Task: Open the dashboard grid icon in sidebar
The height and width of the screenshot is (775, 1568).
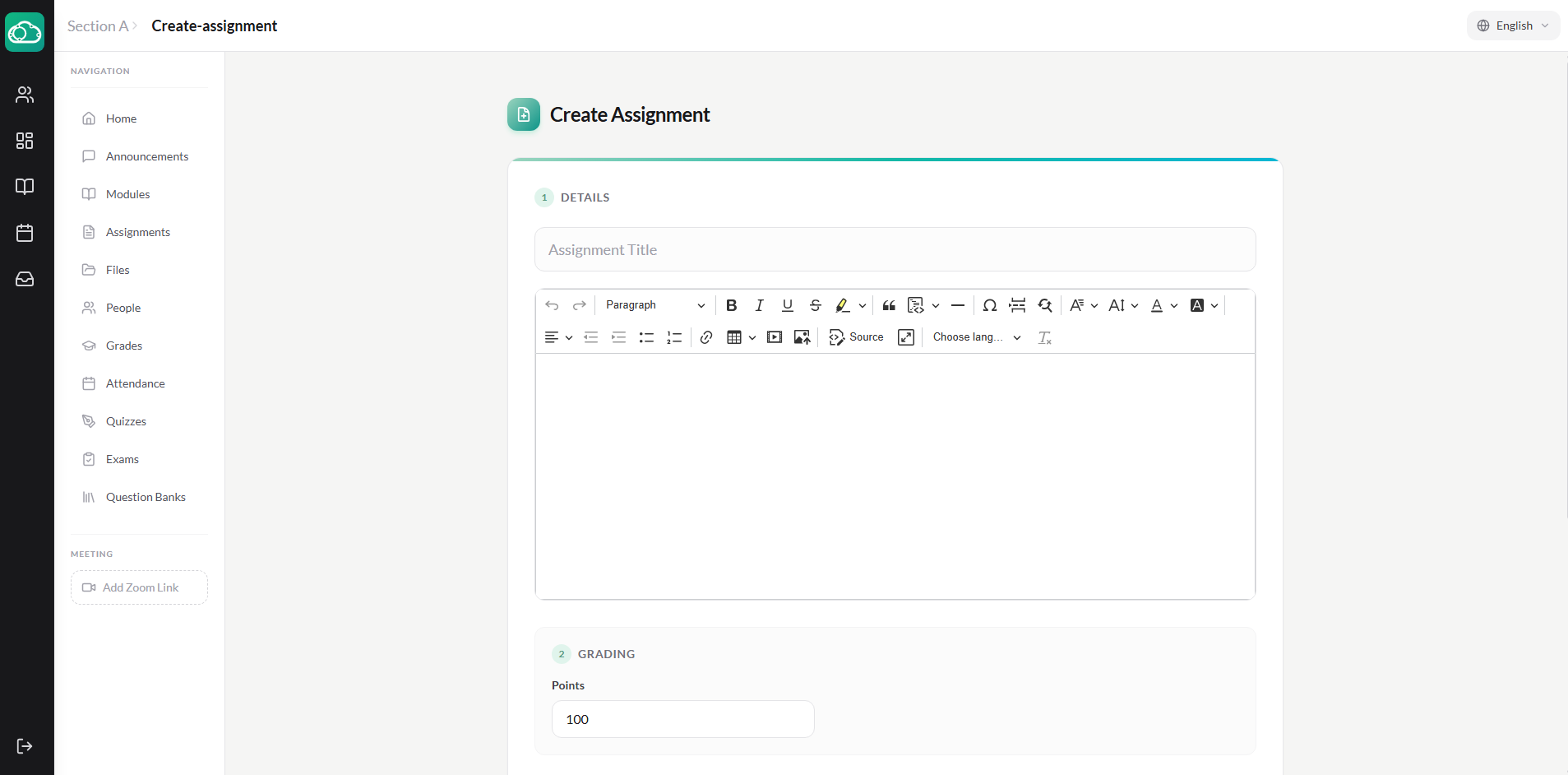Action: 25,141
